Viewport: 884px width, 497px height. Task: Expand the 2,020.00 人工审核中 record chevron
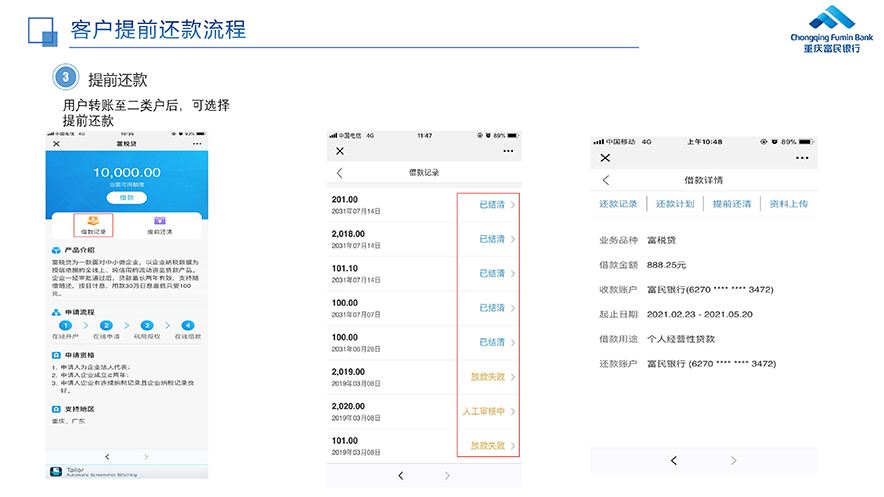(513, 411)
